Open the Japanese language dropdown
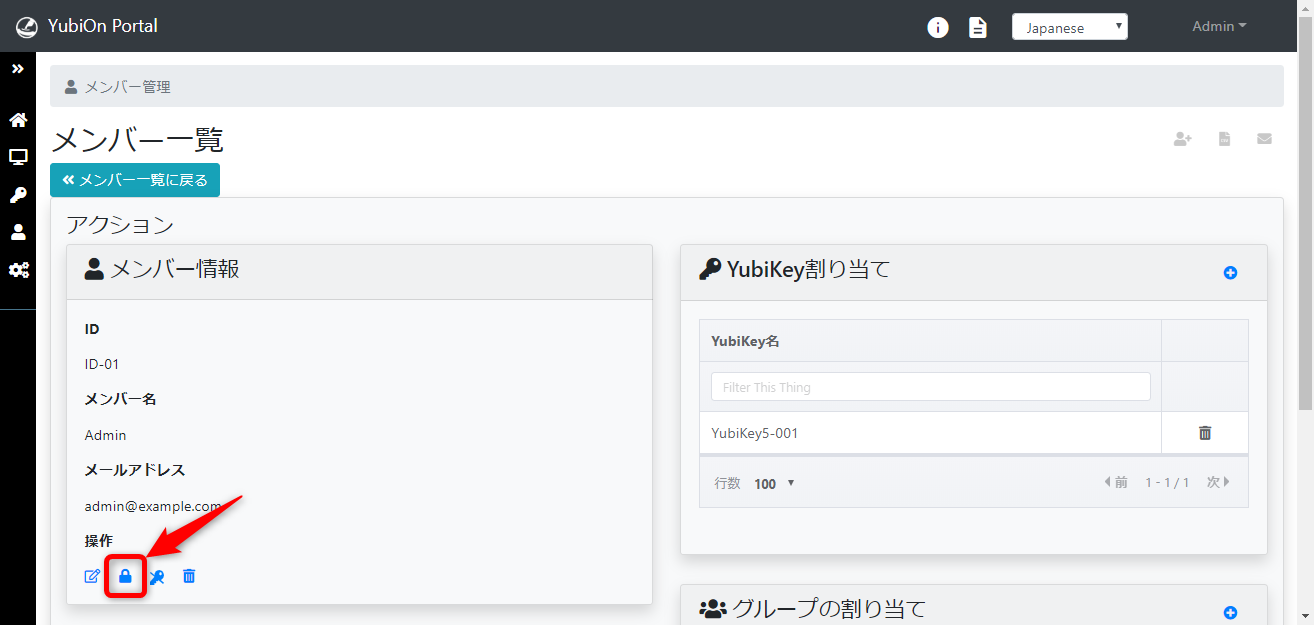 [1069, 27]
